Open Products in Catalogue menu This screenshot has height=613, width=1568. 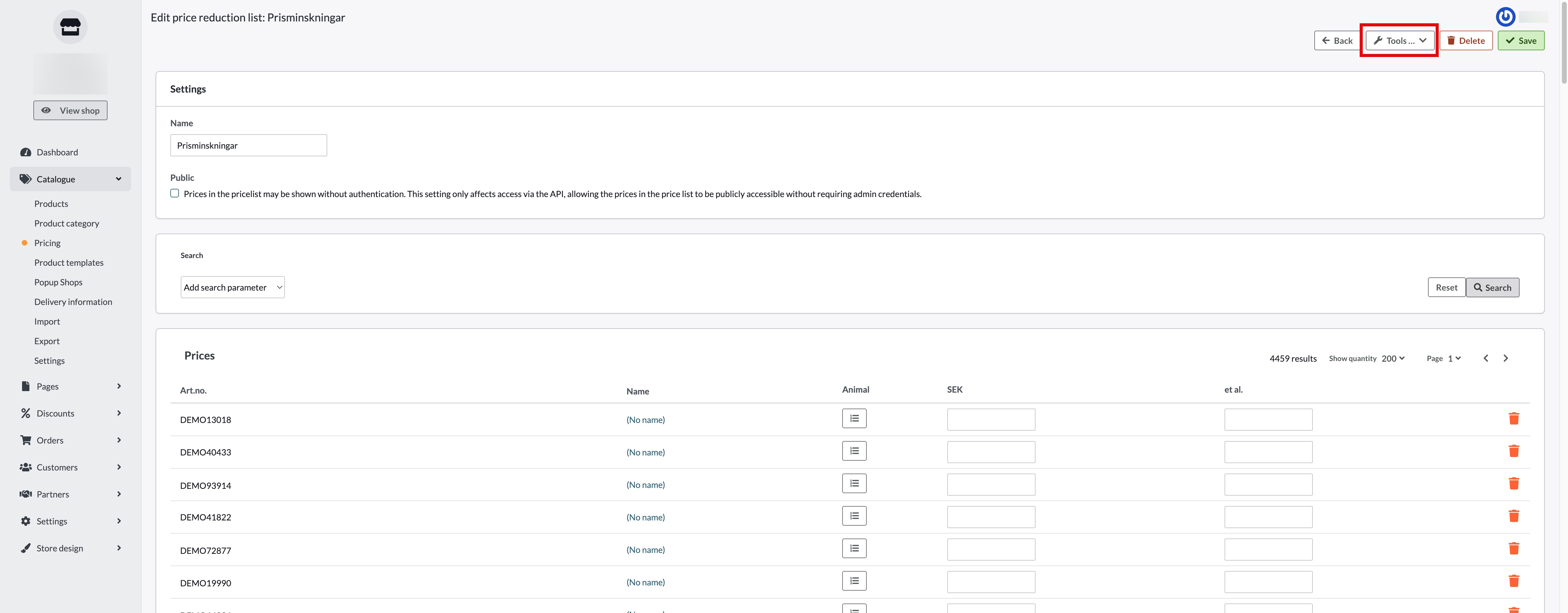[51, 204]
